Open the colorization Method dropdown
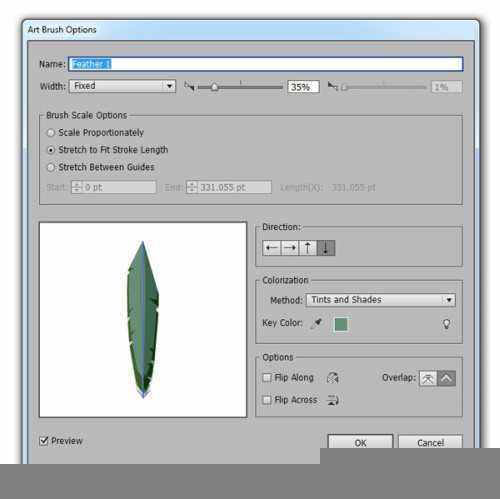Viewport: 500px width, 499px height. [x=381, y=300]
